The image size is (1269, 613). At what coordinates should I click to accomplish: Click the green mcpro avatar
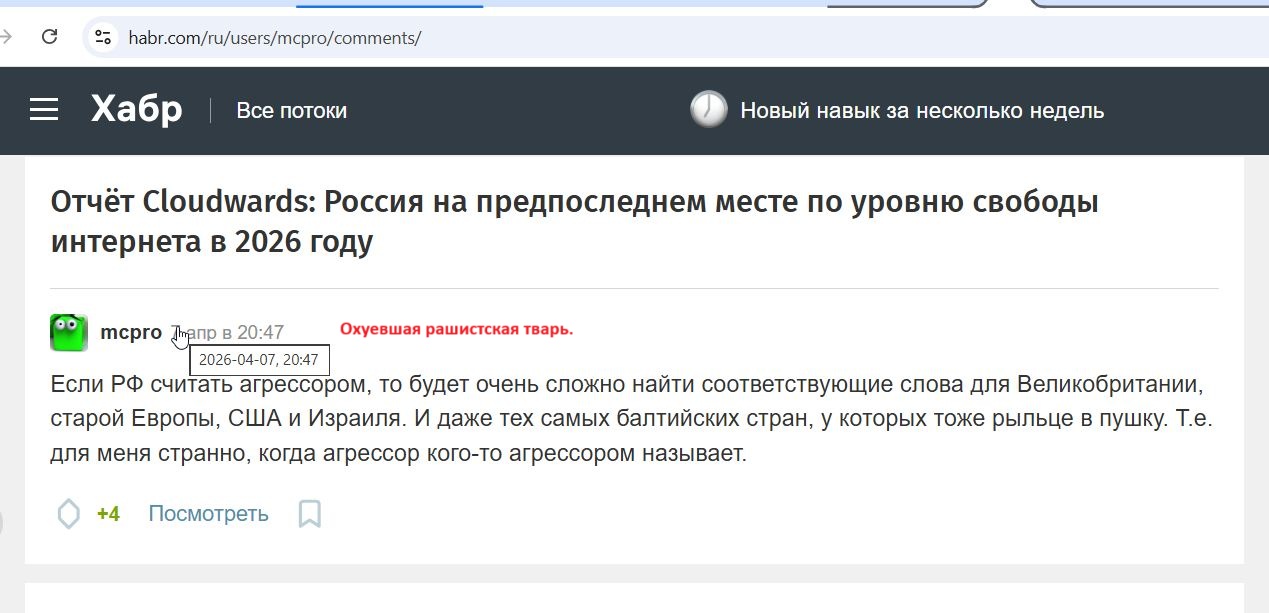(x=69, y=332)
